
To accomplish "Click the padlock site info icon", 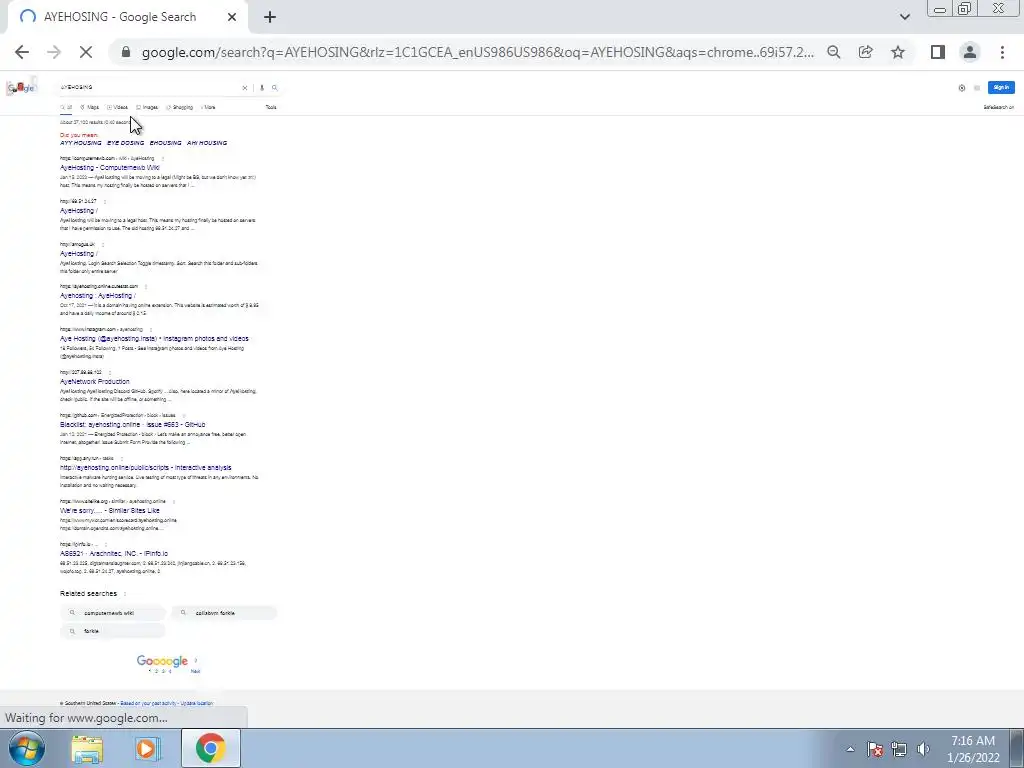I will coord(126,52).
